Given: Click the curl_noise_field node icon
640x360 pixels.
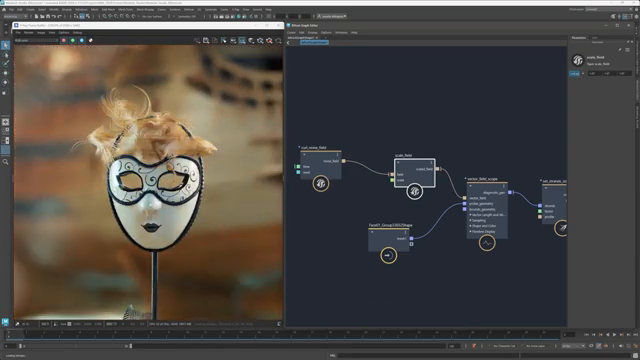Looking at the screenshot, I should coord(321,184).
